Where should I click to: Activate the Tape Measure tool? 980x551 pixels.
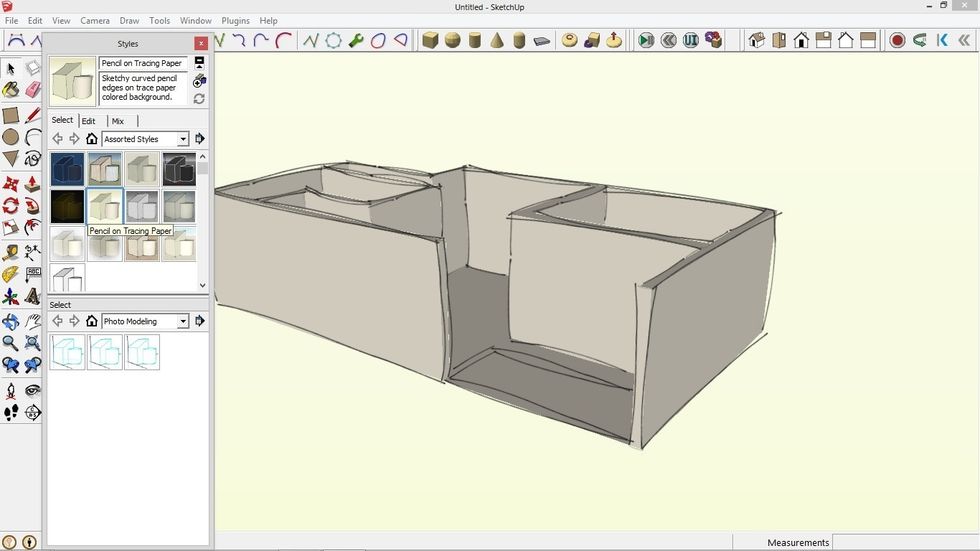(10, 253)
